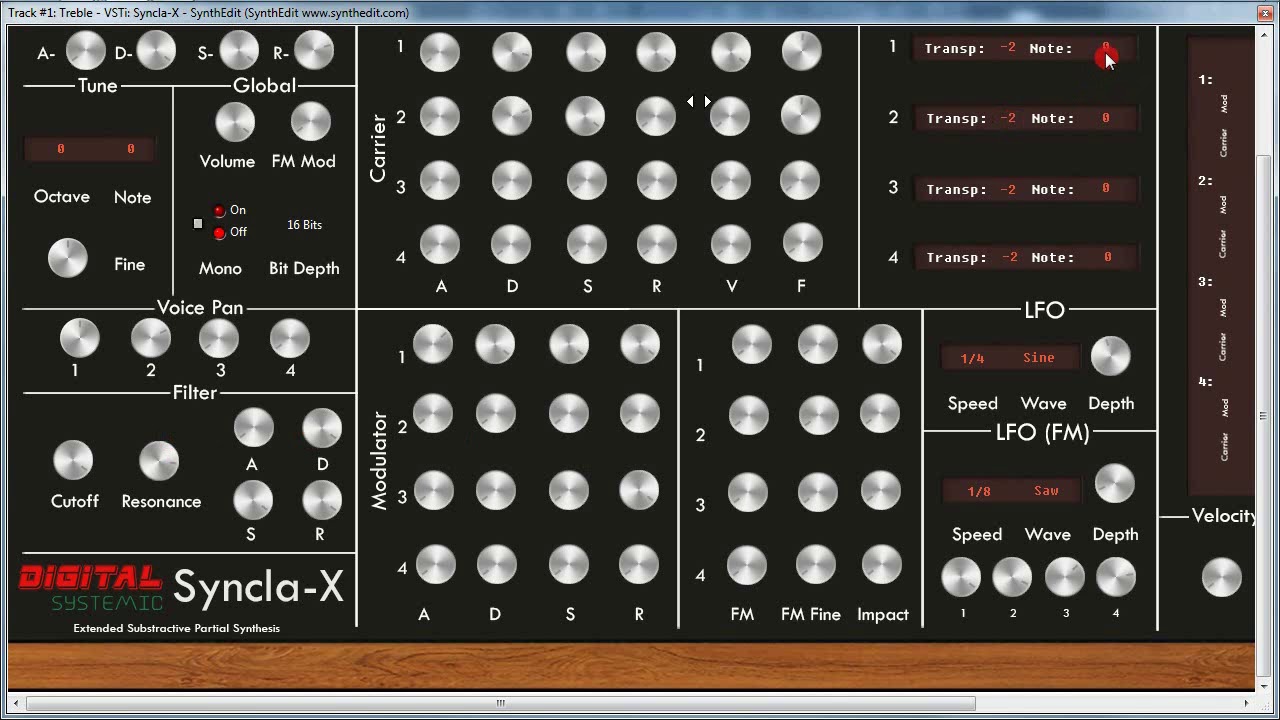Click the vertical scrollbar down arrow
1280x720 pixels.
[1266, 685]
